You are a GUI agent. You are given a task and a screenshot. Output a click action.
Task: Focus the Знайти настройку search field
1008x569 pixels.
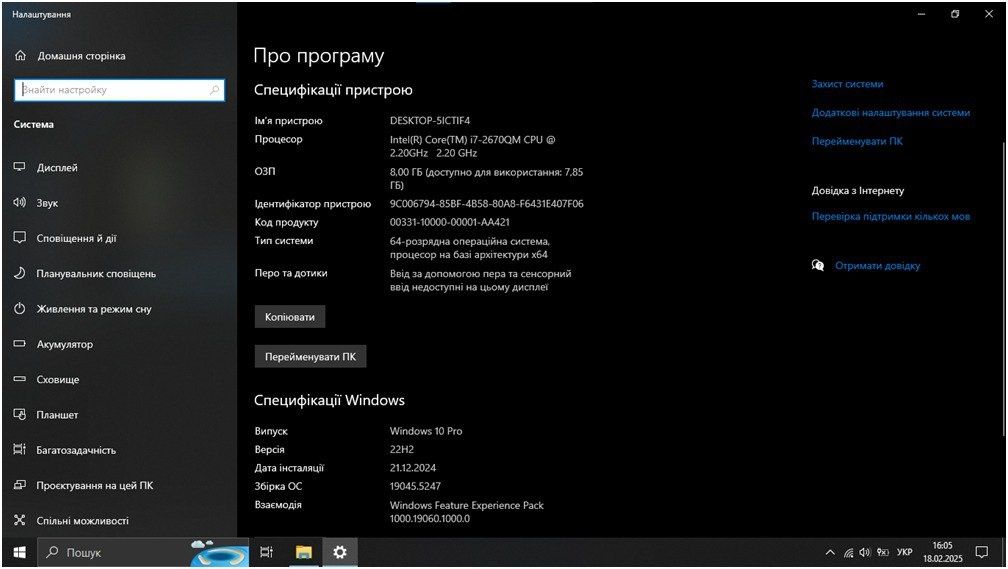pos(119,90)
